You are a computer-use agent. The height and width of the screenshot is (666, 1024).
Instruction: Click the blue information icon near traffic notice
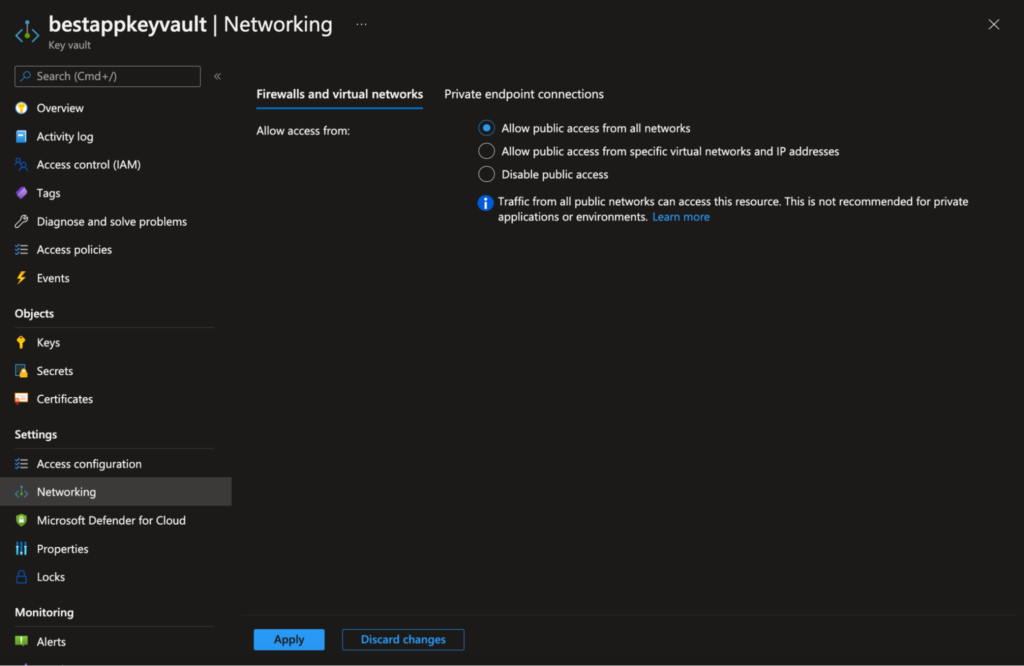pyautogui.click(x=485, y=202)
